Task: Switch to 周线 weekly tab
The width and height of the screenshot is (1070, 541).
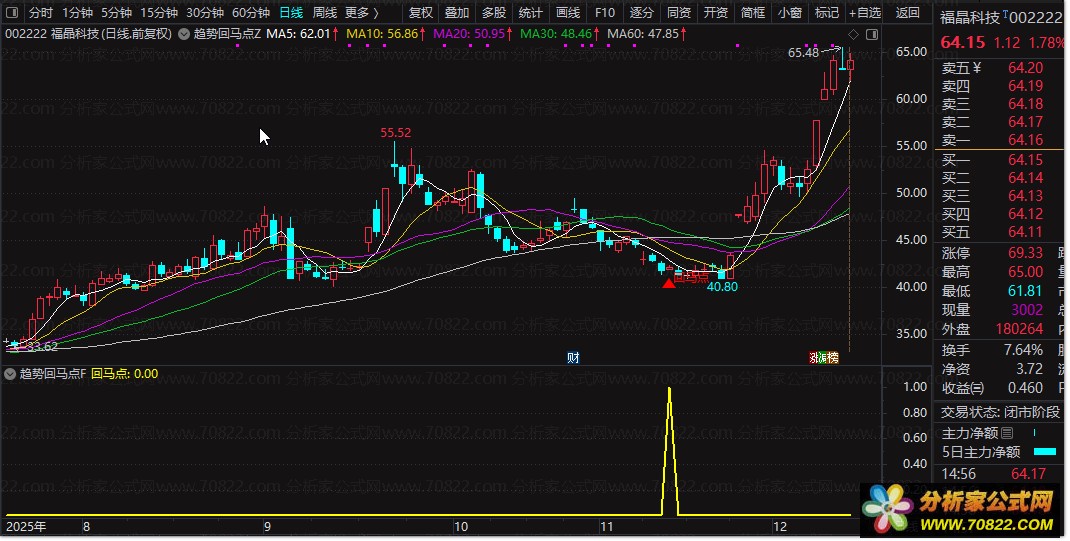Action: click(325, 12)
